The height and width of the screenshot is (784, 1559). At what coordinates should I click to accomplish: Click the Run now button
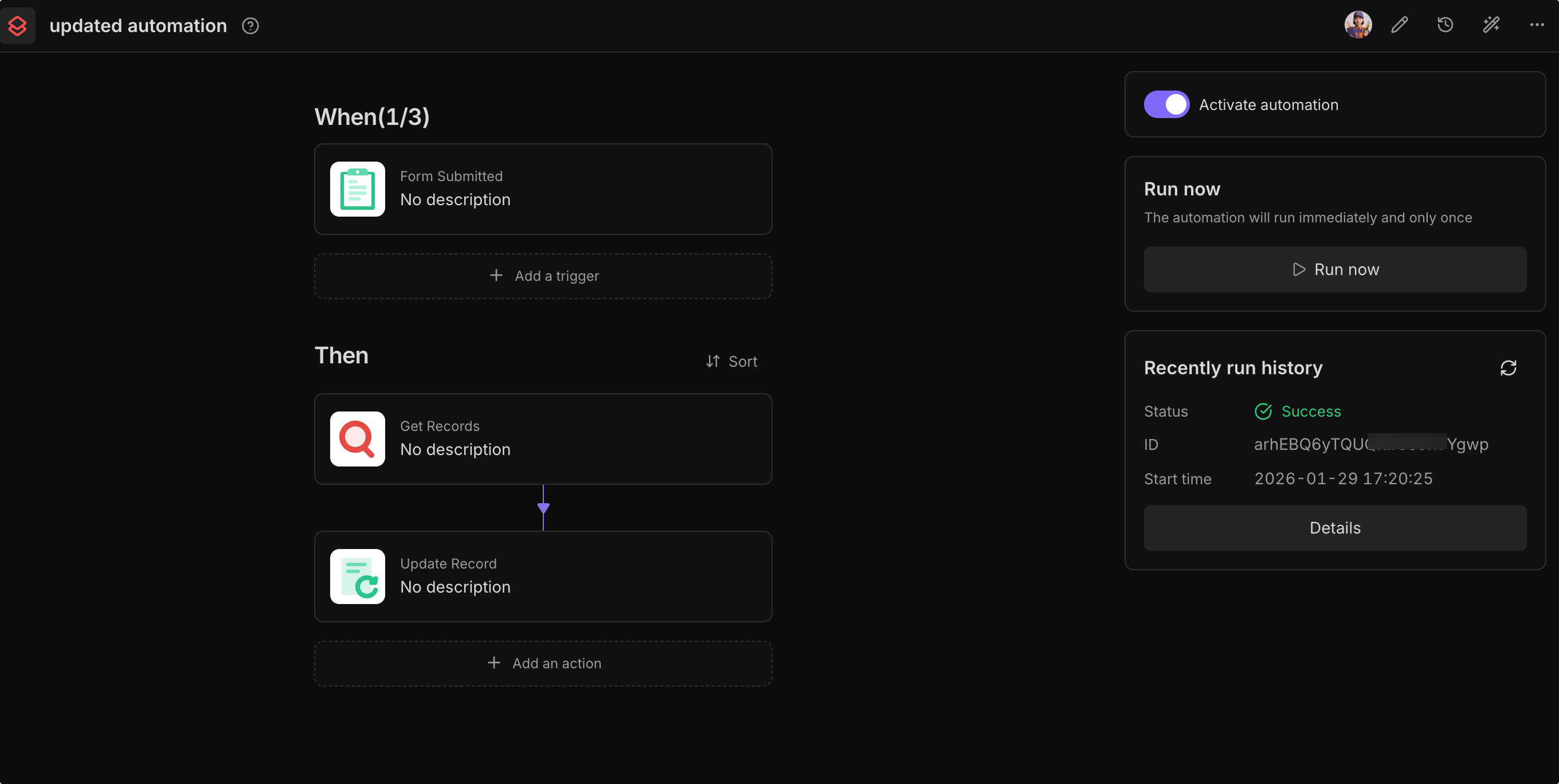[x=1334, y=269]
